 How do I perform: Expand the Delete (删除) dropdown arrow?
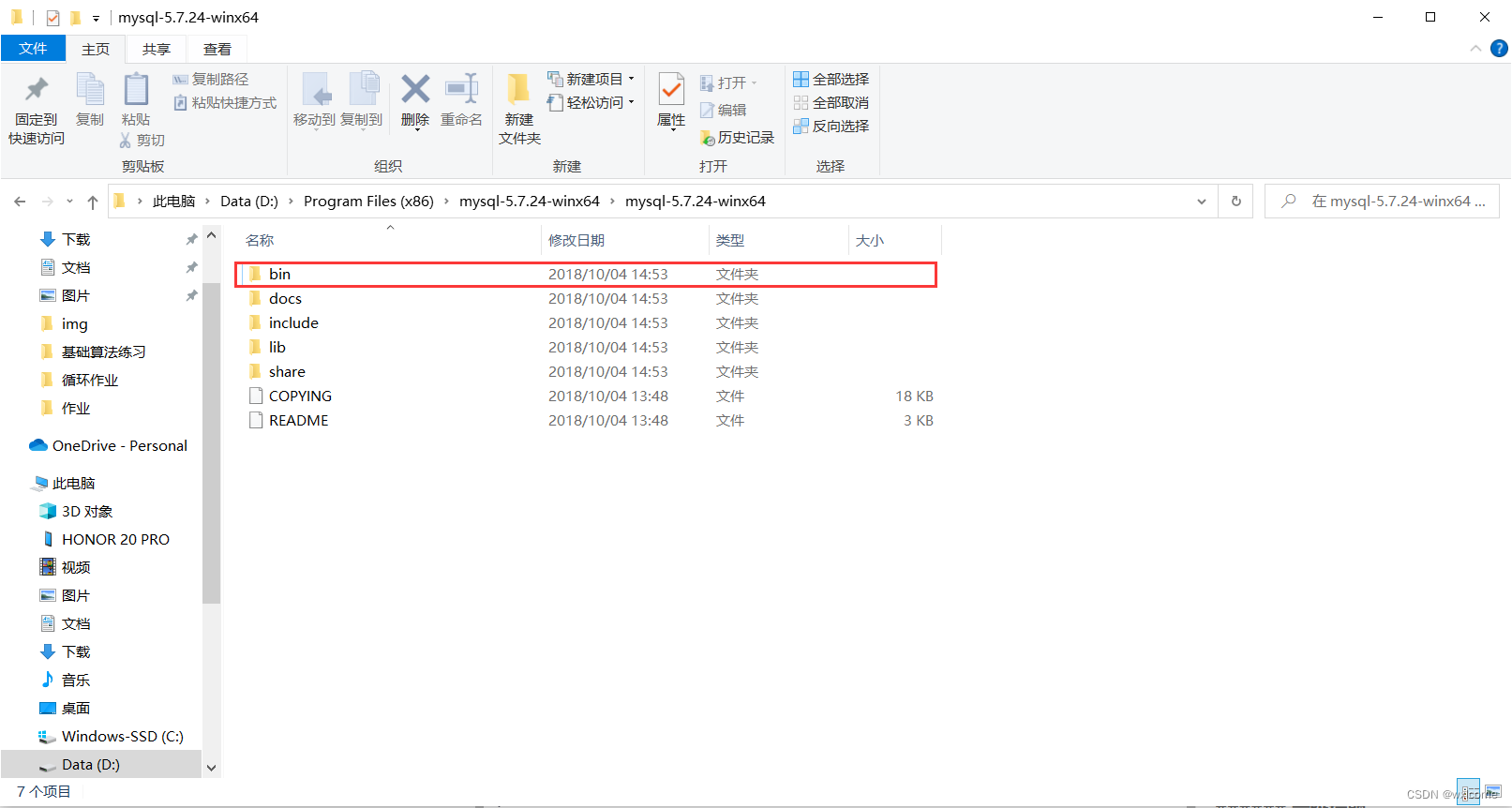coord(417,128)
